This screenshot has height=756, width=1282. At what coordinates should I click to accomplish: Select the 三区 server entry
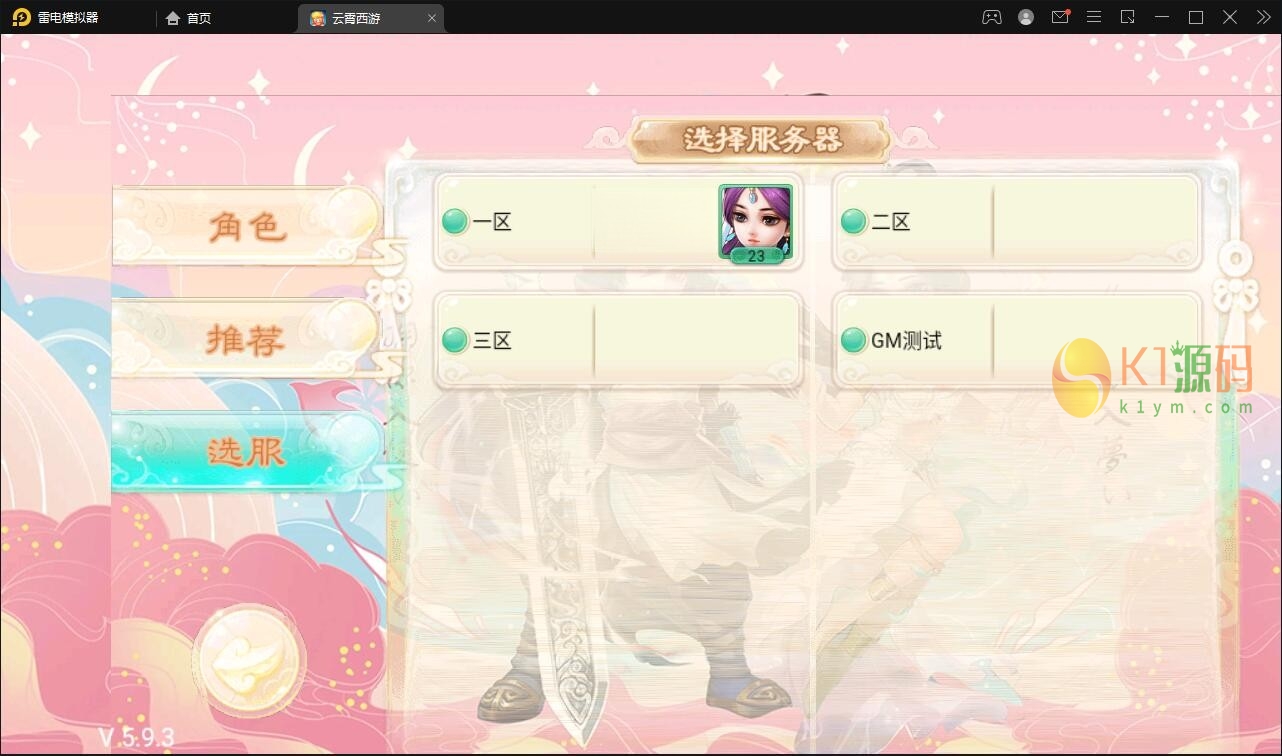618,341
